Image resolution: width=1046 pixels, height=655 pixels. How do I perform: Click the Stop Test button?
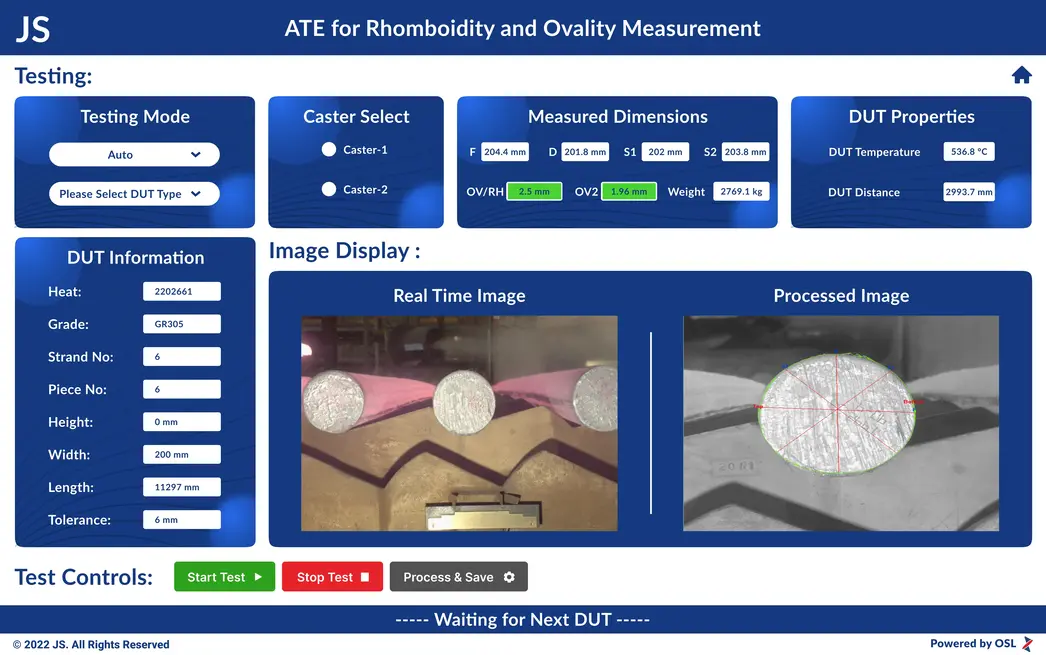(332, 576)
